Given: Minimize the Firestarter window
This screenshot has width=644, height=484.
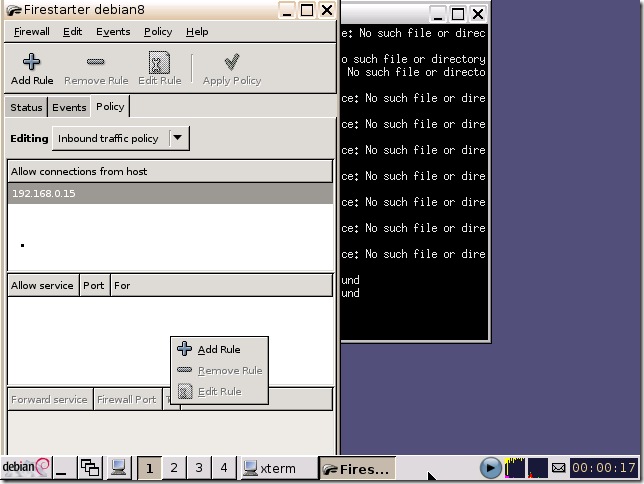Looking at the screenshot, I should (287, 10).
